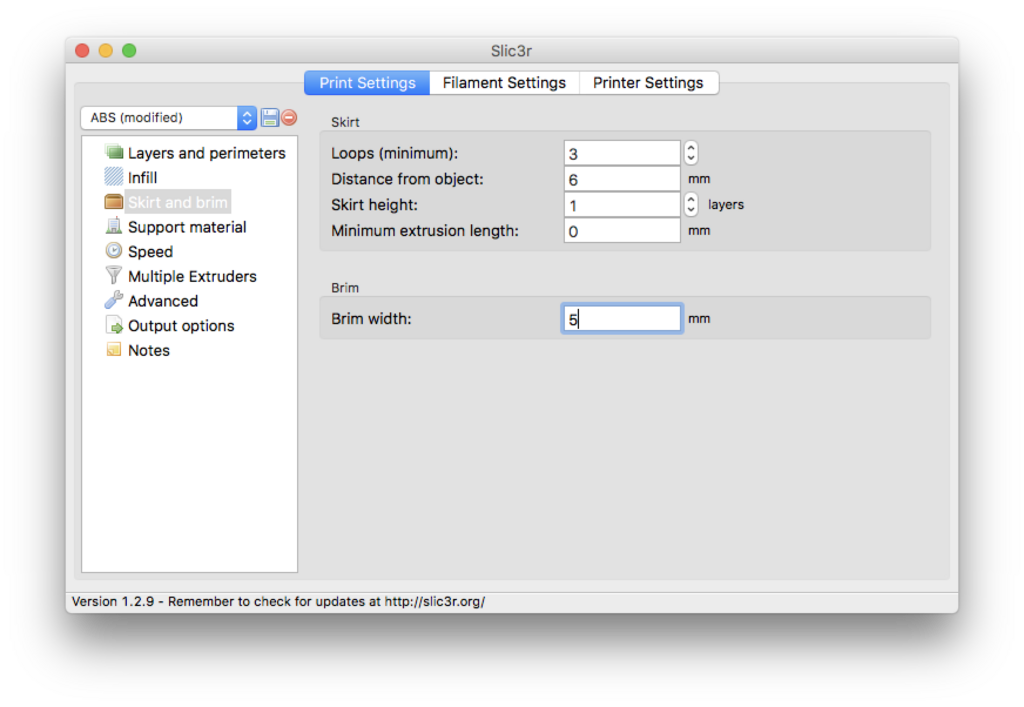Click the version status bar text
The width and height of the screenshot is (1024, 707).
point(278,601)
